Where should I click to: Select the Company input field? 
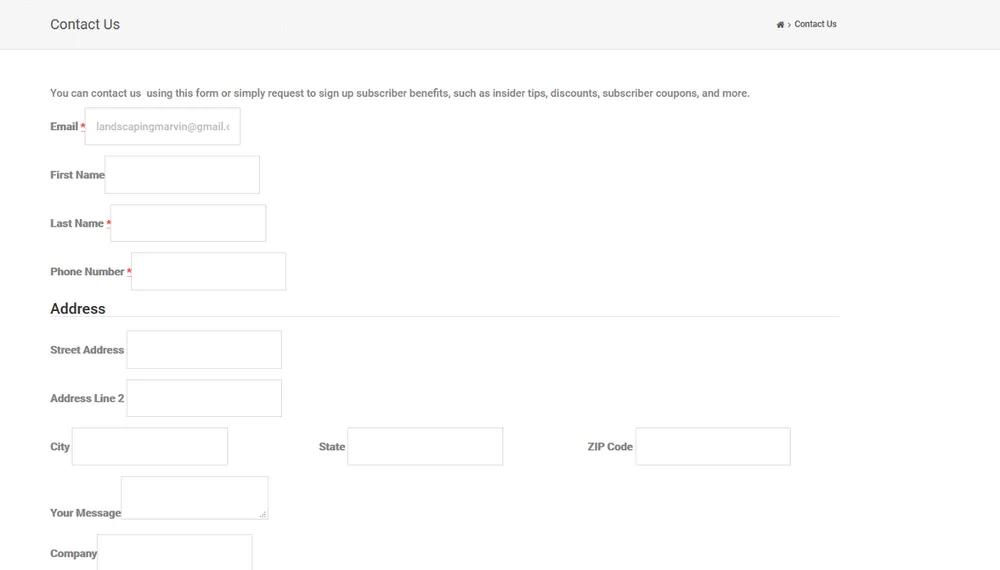(174, 553)
